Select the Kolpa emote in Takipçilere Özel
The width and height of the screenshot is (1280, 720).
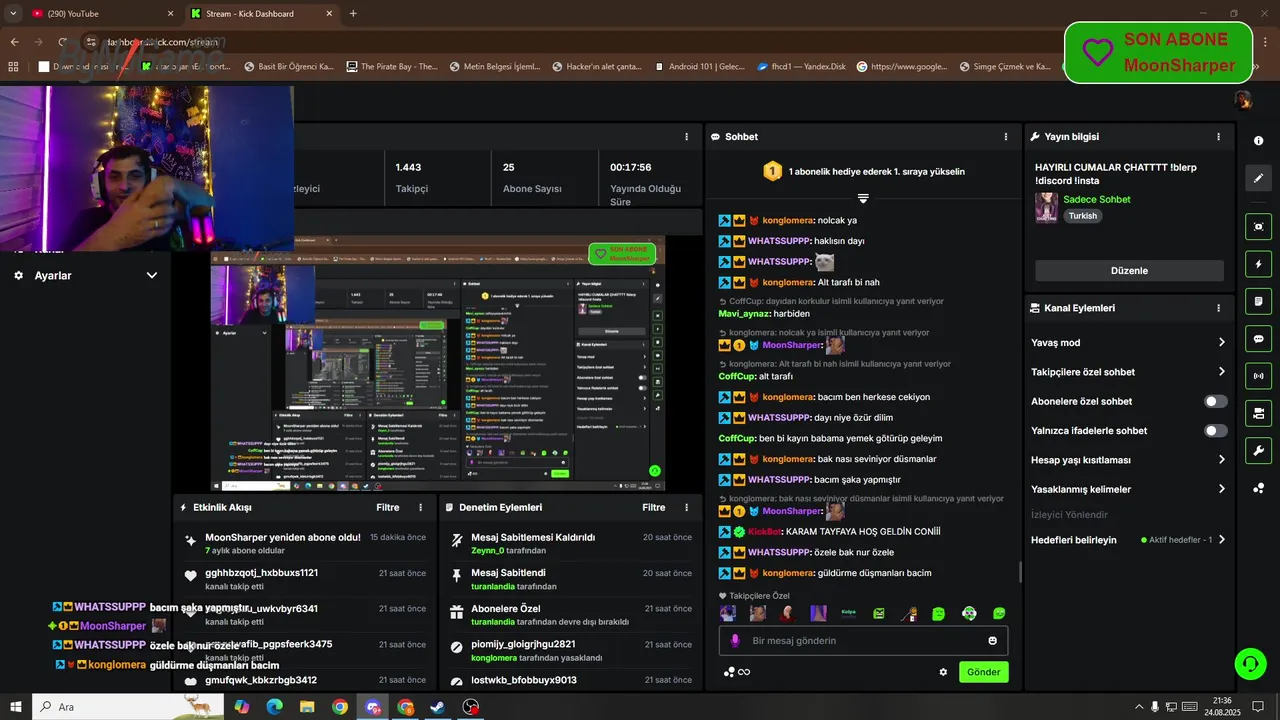[x=848, y=613]
